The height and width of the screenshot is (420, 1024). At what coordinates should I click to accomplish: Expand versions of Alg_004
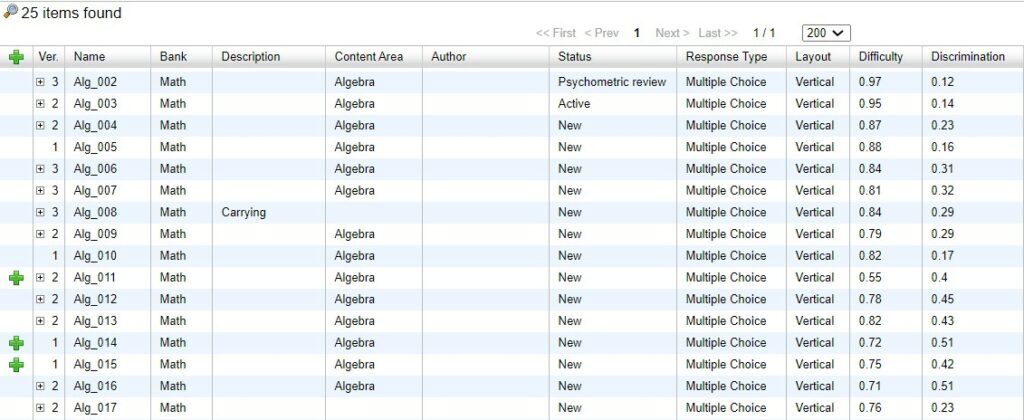click(x=40, y=125)
